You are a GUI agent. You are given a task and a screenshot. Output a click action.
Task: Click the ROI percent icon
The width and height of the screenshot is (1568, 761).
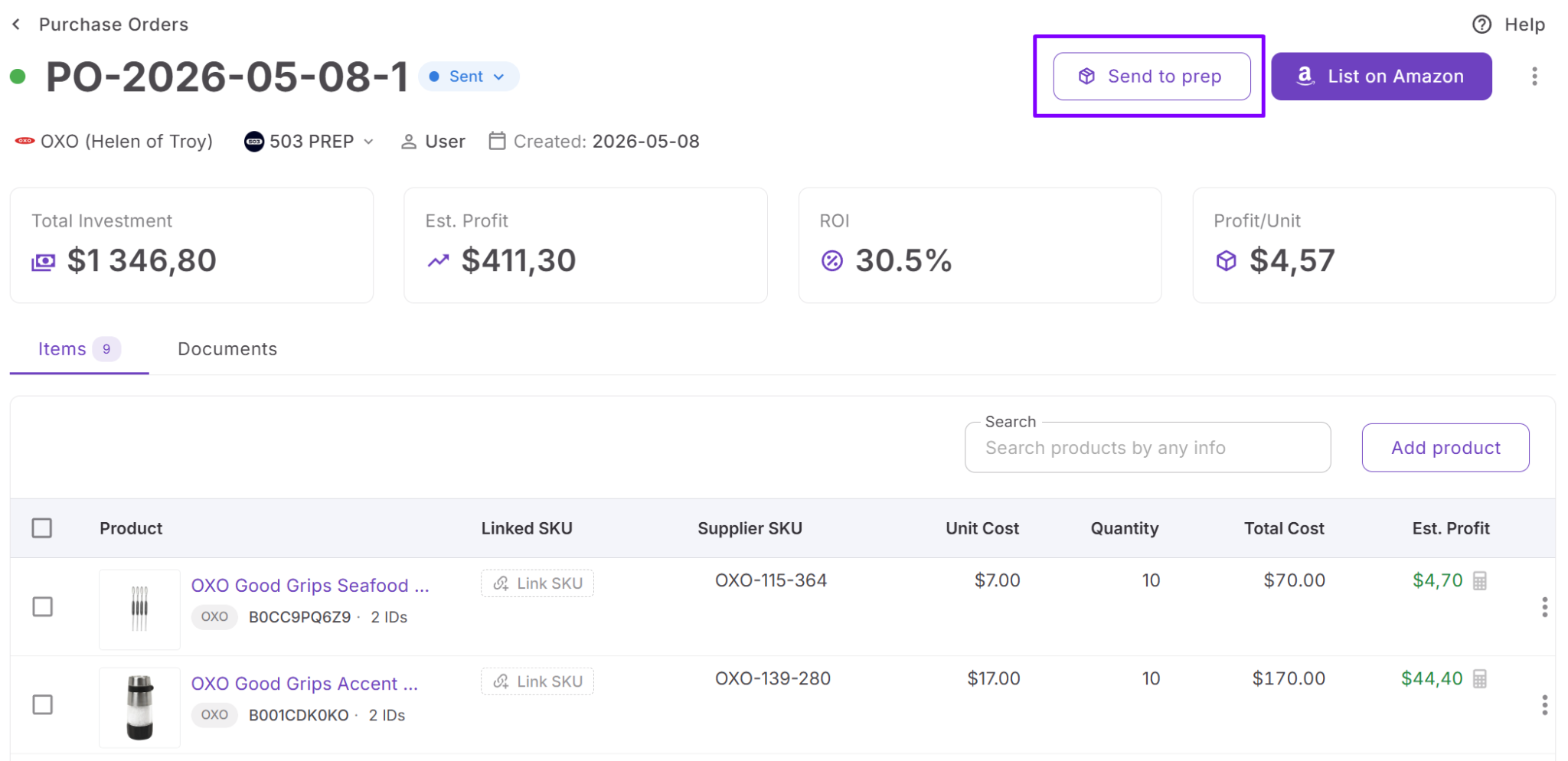(x=832, y=261)
